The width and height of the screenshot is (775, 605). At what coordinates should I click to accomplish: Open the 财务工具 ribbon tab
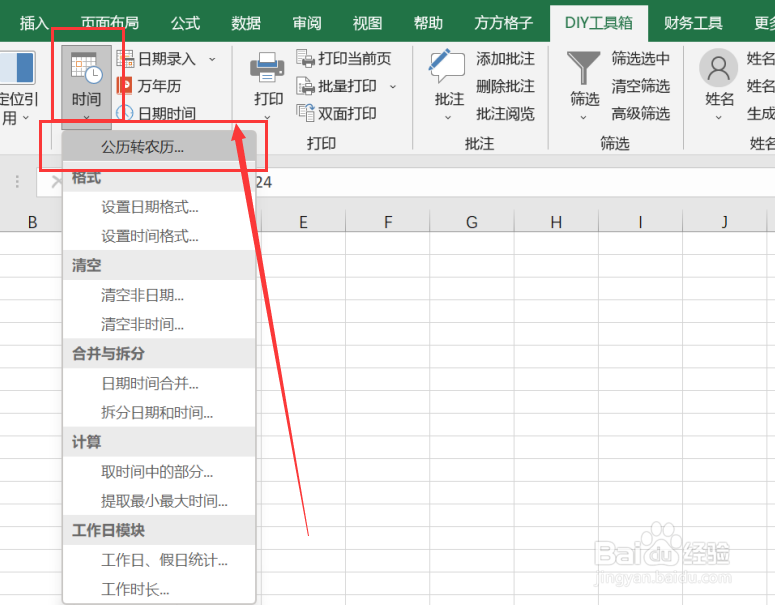pyautogui.click(x=693, y=23)
